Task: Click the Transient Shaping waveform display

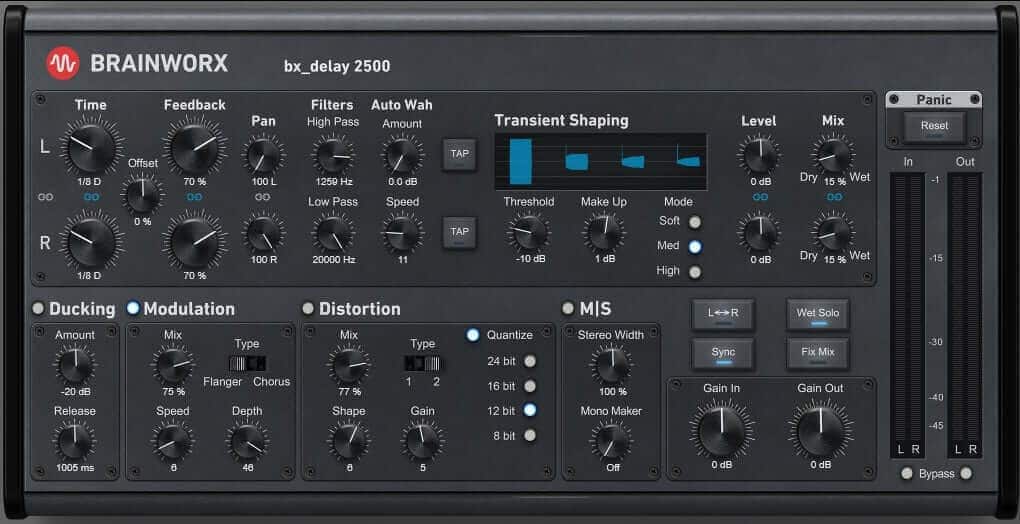Action: (600, 162)
